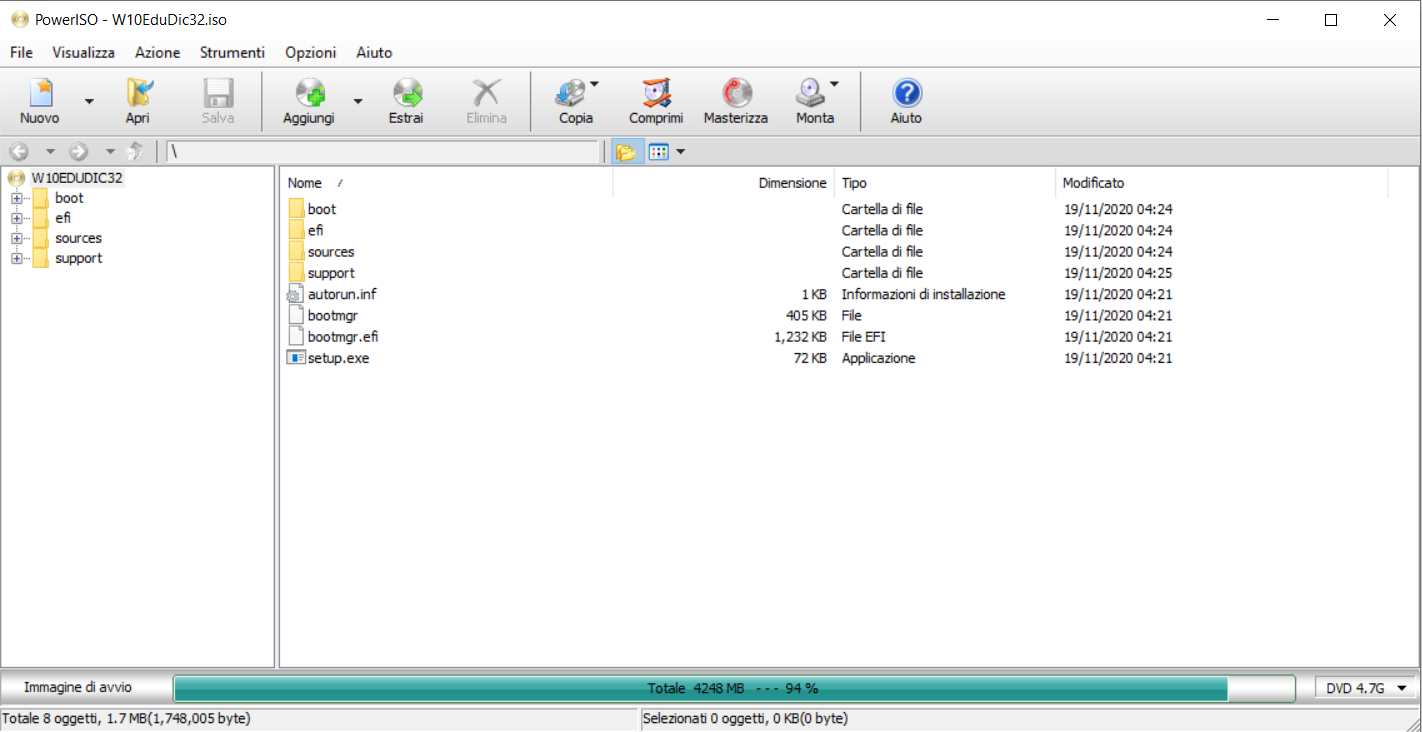Select the bootmgr.efi file icon
This screenshot has width=1422, height=732.
(295, 336)
